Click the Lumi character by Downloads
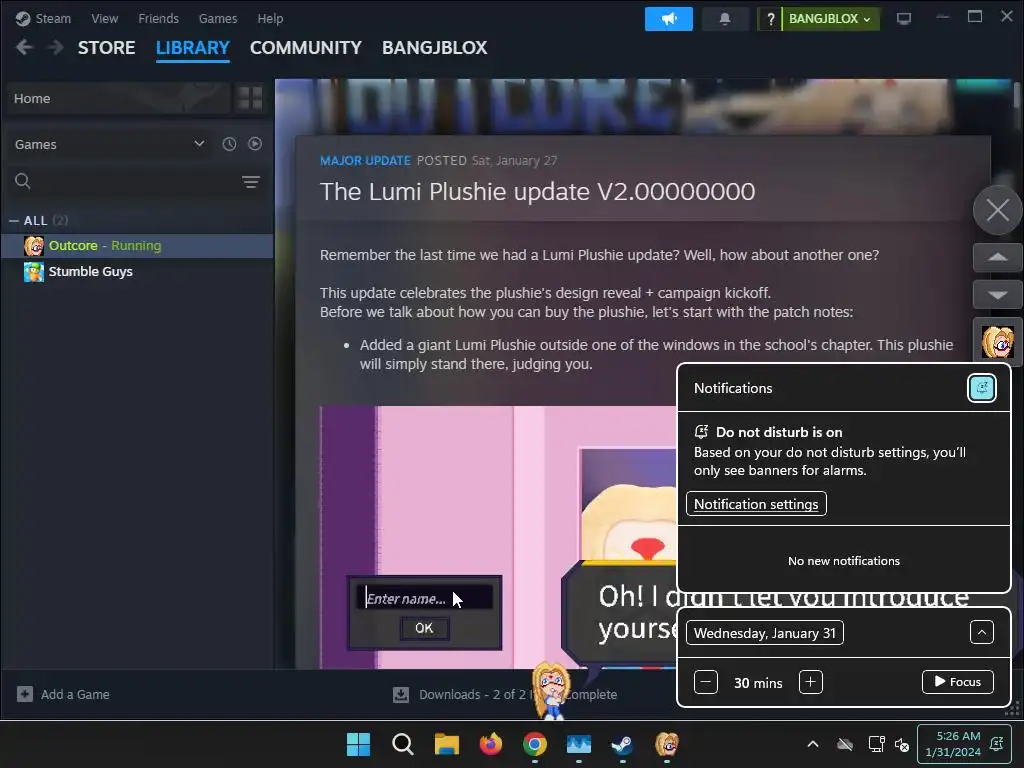The height and width of the screenshot is (768, 1024). point(551,691)
